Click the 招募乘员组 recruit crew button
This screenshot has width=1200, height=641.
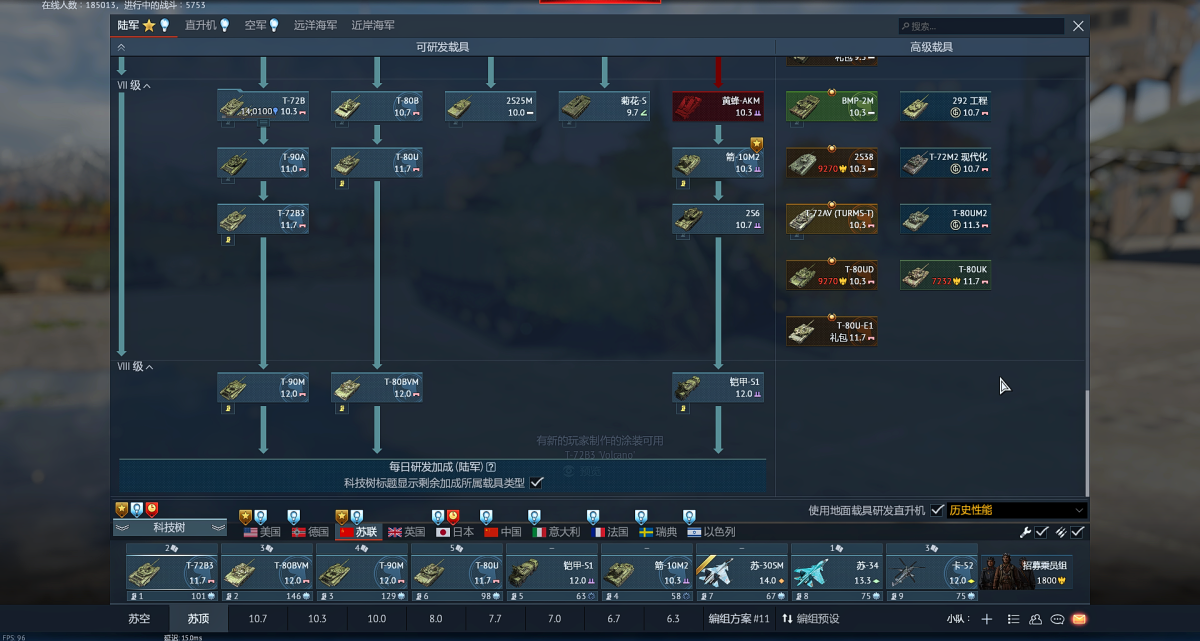(1026, 574)
